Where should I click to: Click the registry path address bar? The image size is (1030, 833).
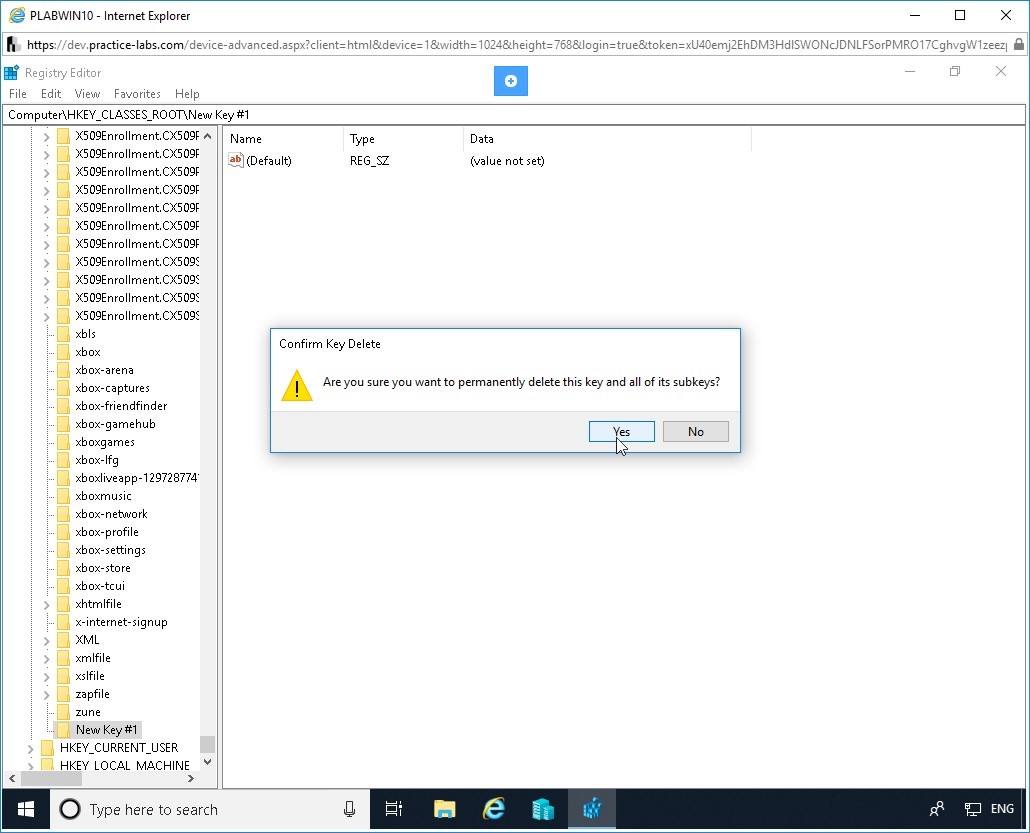(x=514, y=115)
